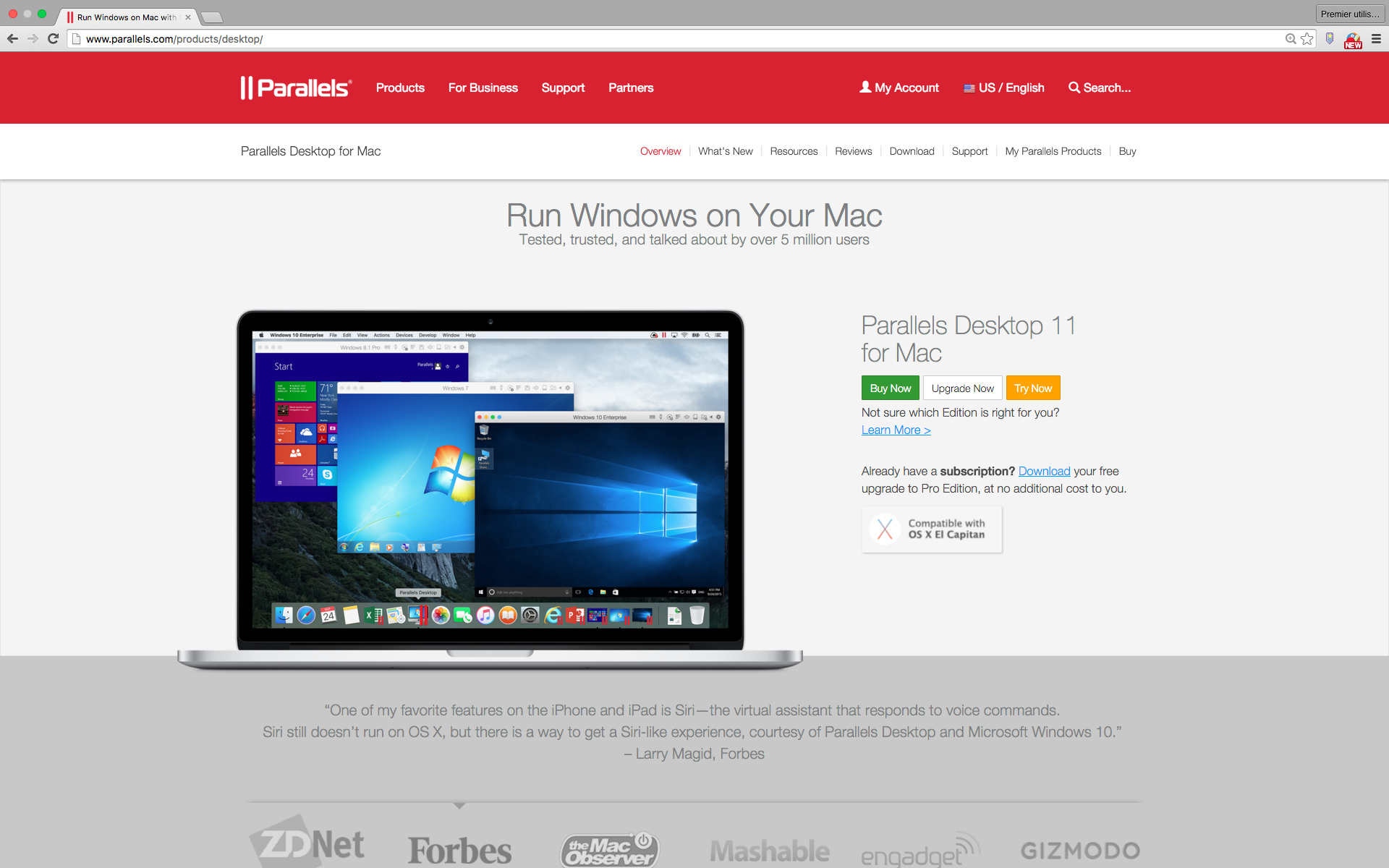Screen dimensions: 1389x868
Task: Click the OS X El Capitan compatibility badge
Action: (x=930, y=528)
